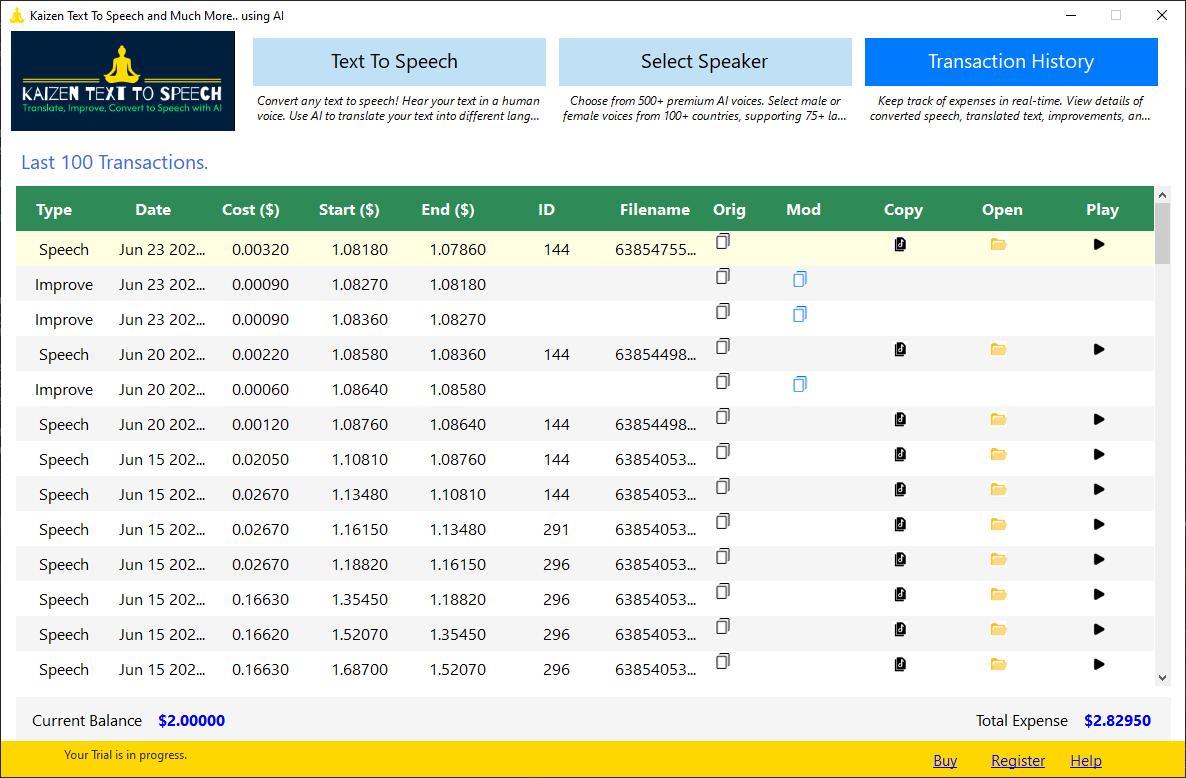The width and height of the screenshot is (1186, 778).
Task: Copy original text of Improve row costing 0.00060
Action: point(723,381)
